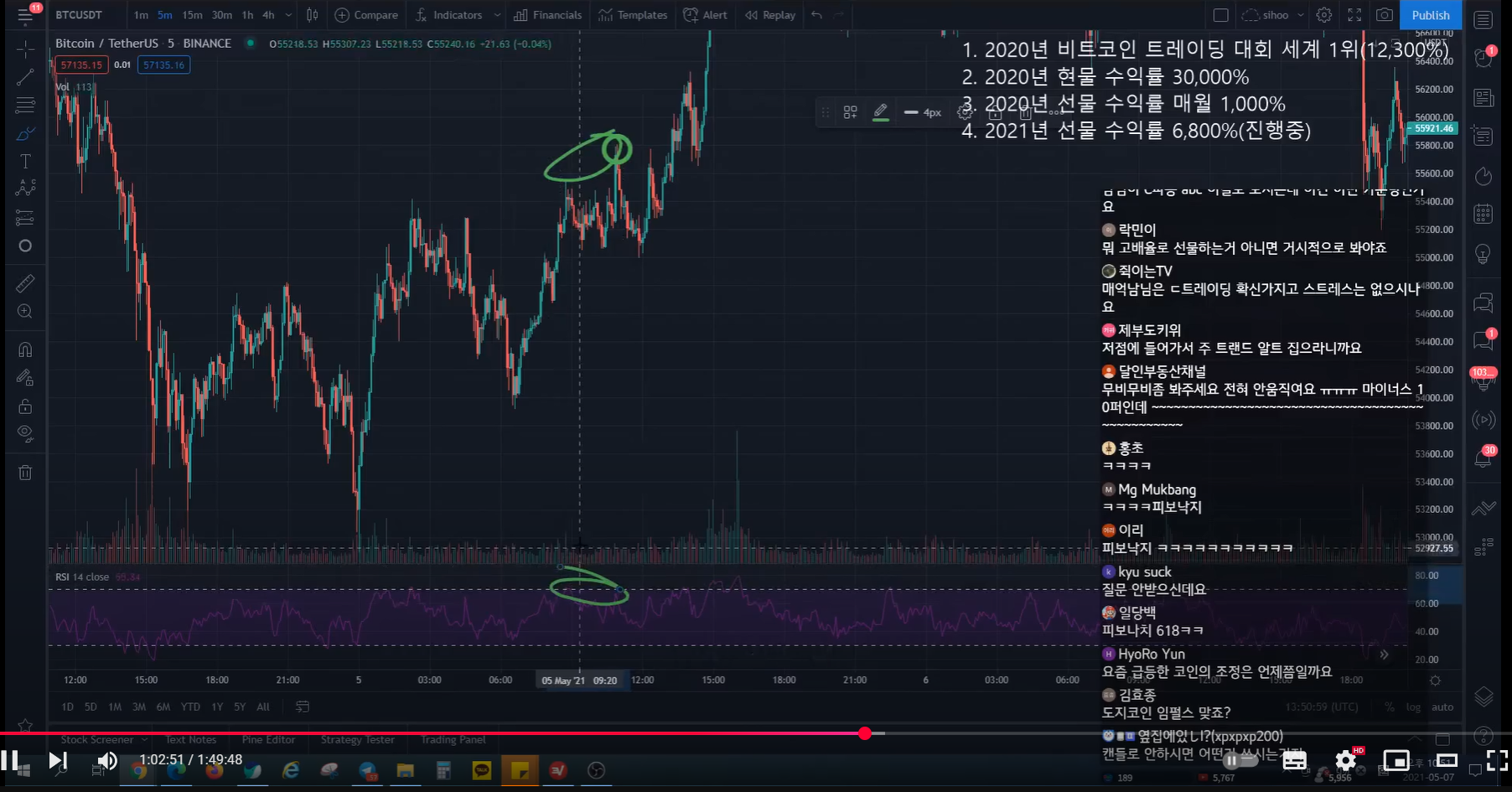Toggle stay in drawing mode
This screenshot has height=792, width=1512.
coord(25,377)
